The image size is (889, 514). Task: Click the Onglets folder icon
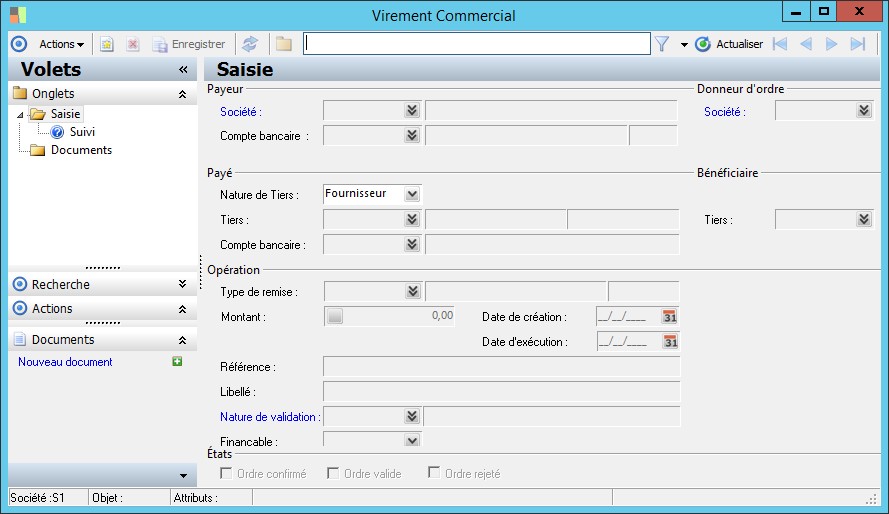20,93
